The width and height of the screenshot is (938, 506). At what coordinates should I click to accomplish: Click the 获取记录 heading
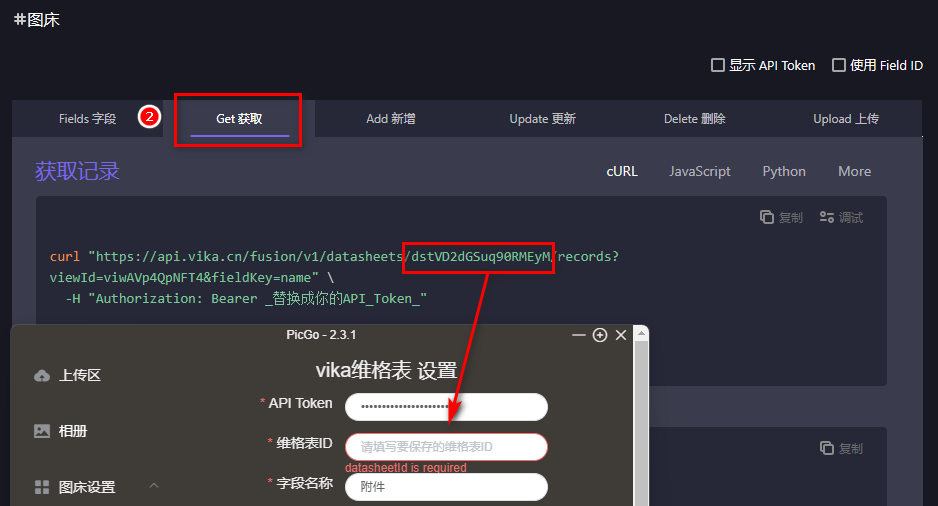(77, 171)
